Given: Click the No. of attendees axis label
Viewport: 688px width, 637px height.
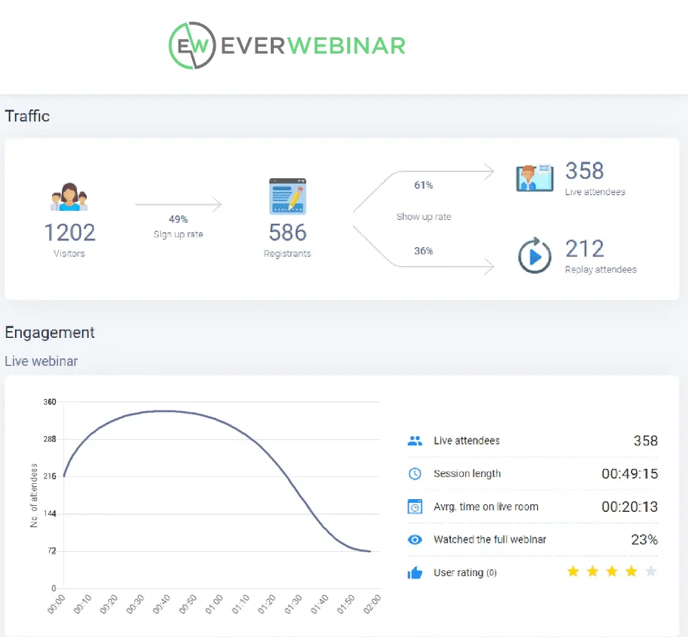Looking at the screenshot, I should click(34, 495).
